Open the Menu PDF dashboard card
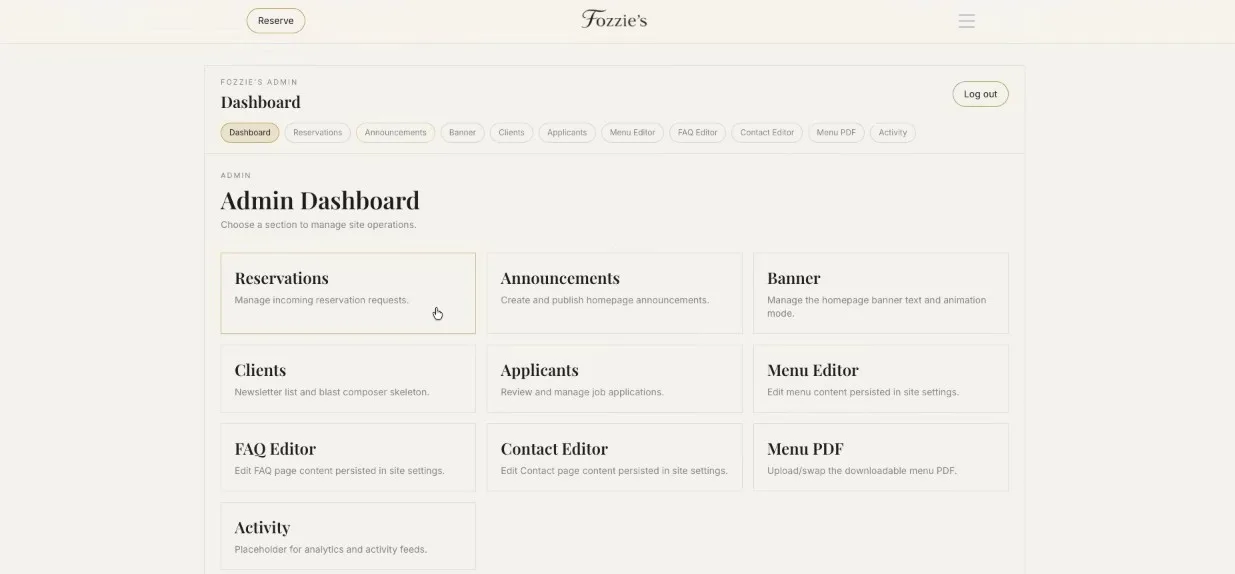 [x=881, y=457]
